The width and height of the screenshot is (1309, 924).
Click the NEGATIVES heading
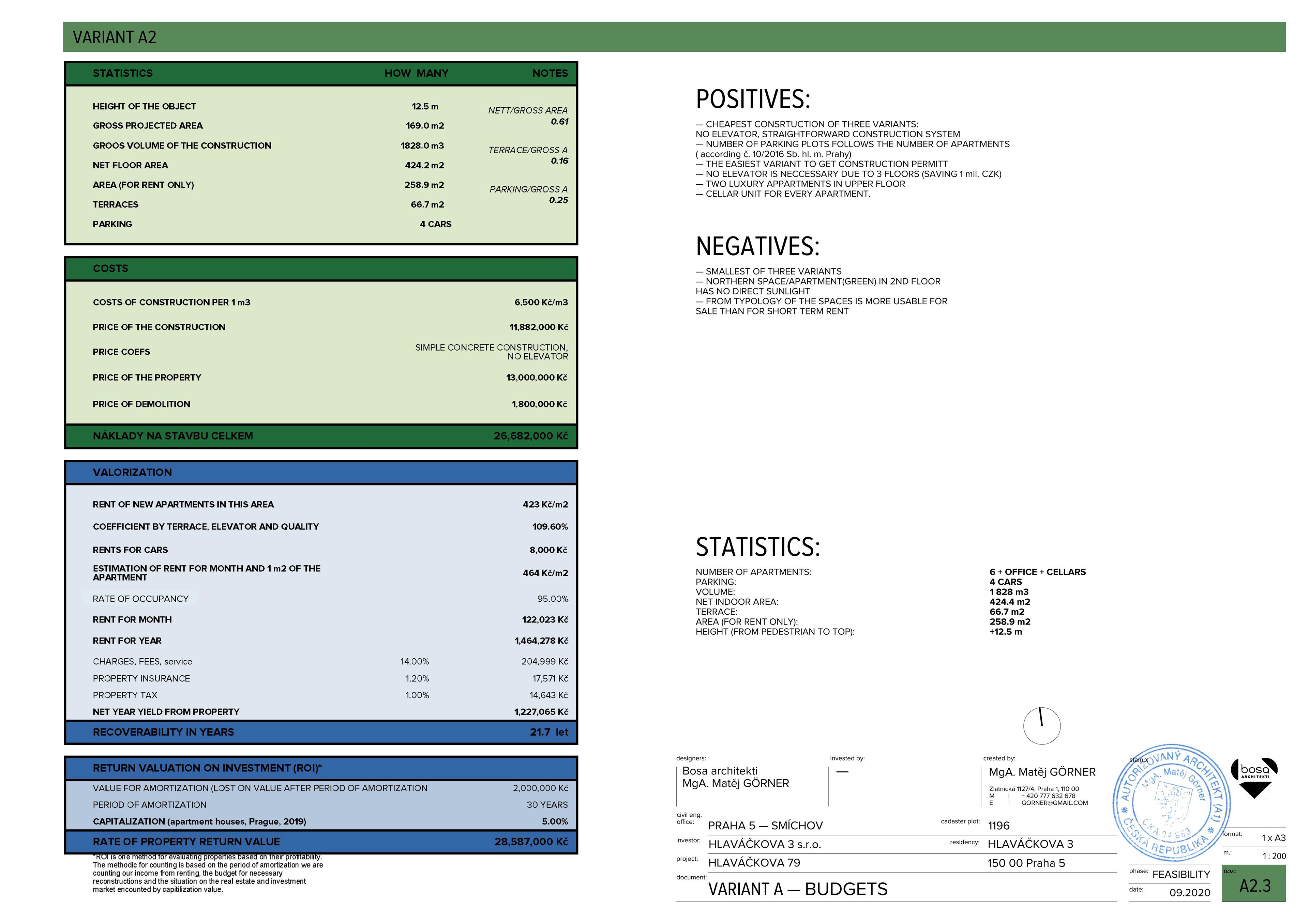[x=758, y=246]
